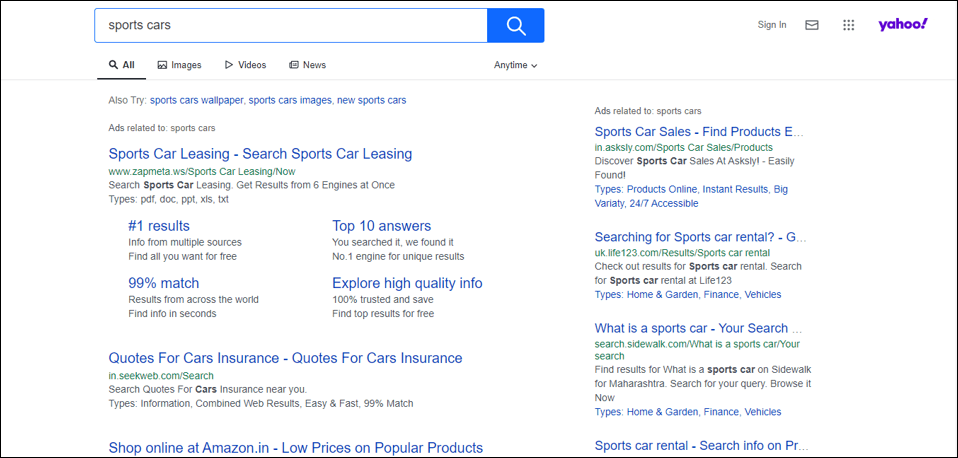Click 'Find top results for free' text

[383, 314]
